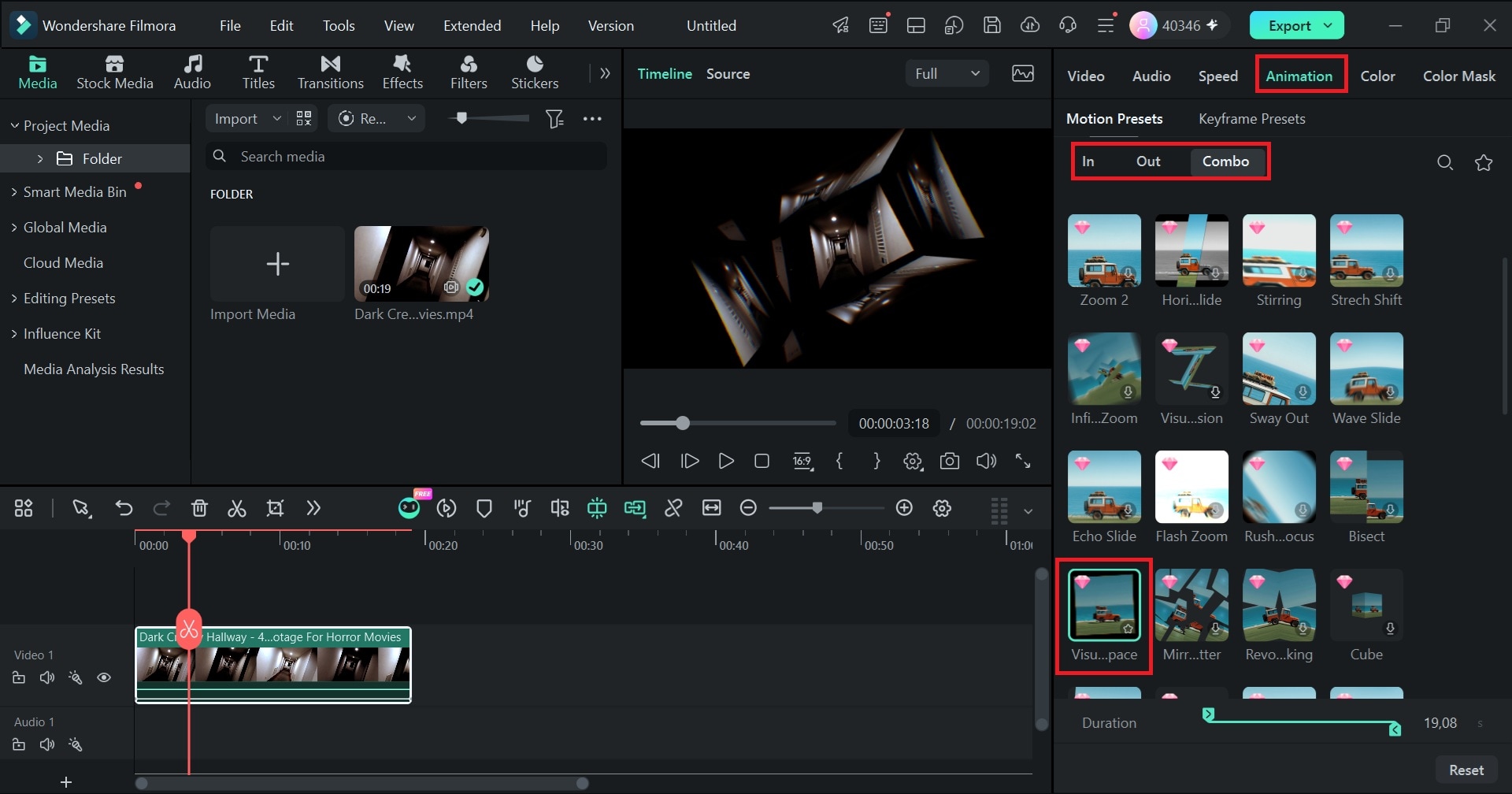Select the Out motion preset filter
The width and height of the screenshot is (1512, 794).
coord(1148,161)
